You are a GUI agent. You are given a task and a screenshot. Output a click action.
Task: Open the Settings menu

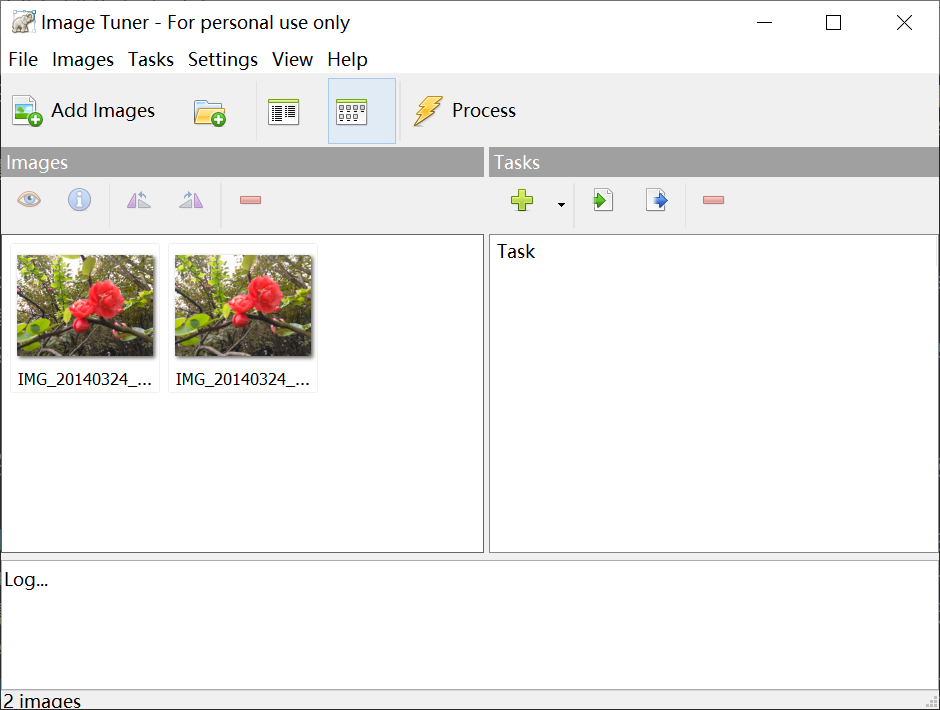tap(222, 59)
